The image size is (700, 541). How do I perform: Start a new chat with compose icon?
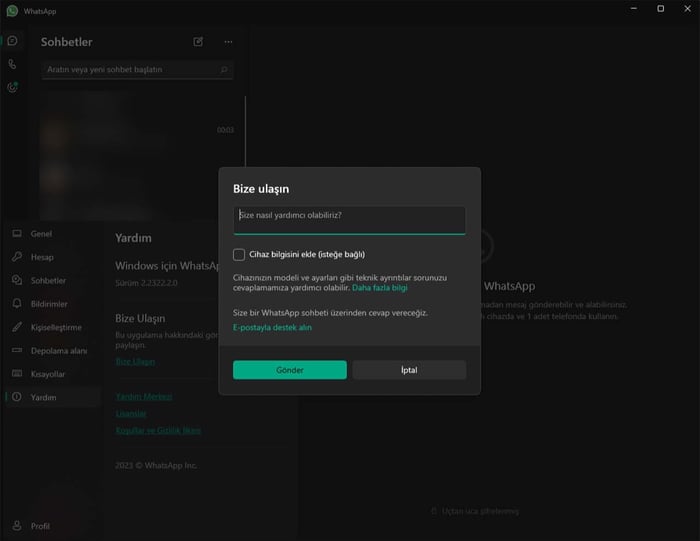click(198, 42)
